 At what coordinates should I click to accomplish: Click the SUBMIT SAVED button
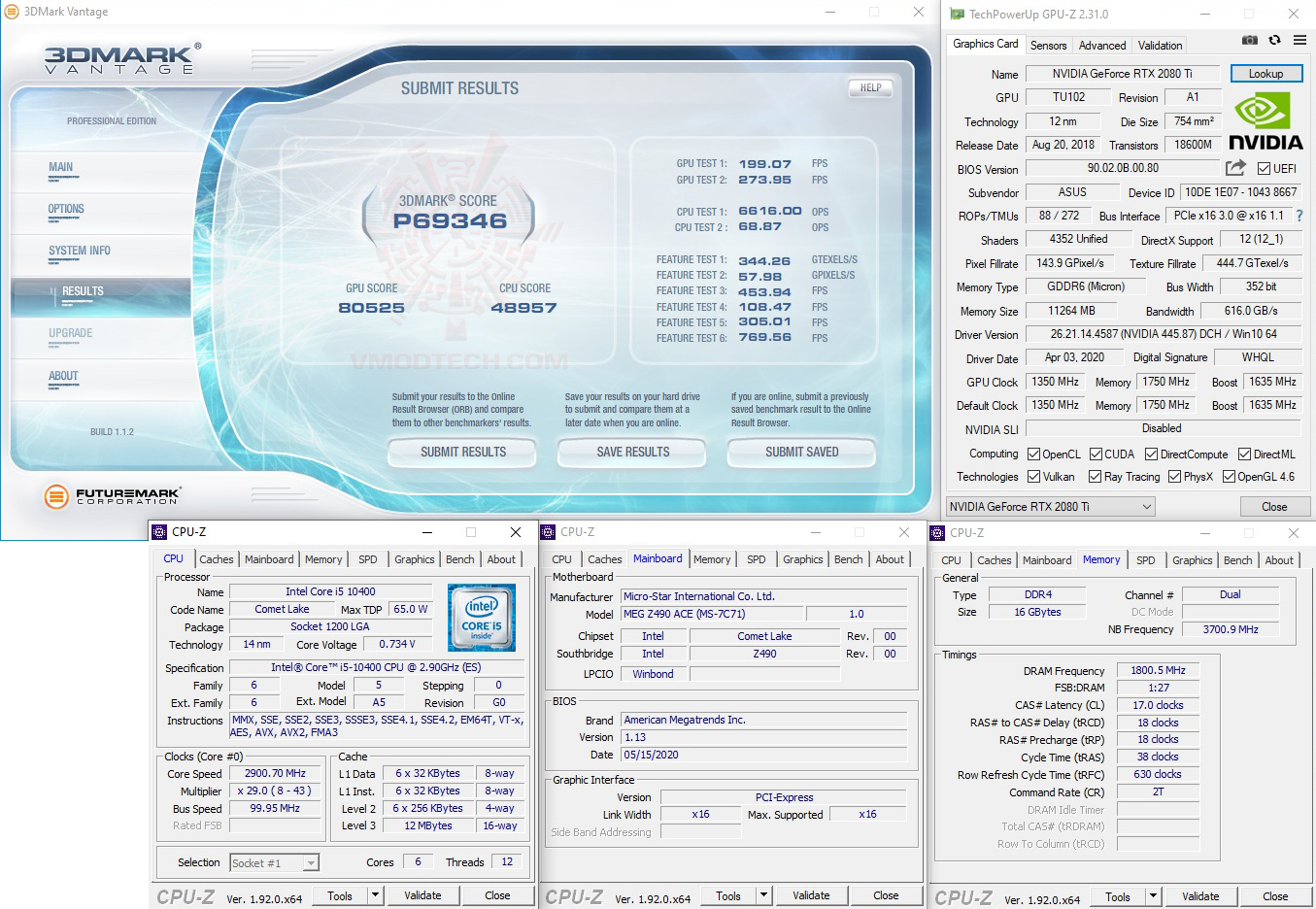click(x=802, y=452)
